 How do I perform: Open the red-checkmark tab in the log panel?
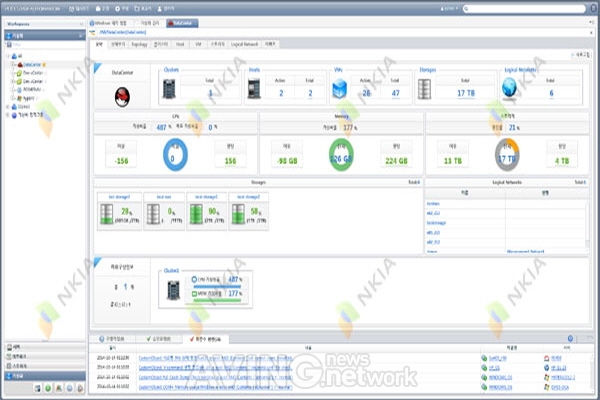tap(205, 339)
